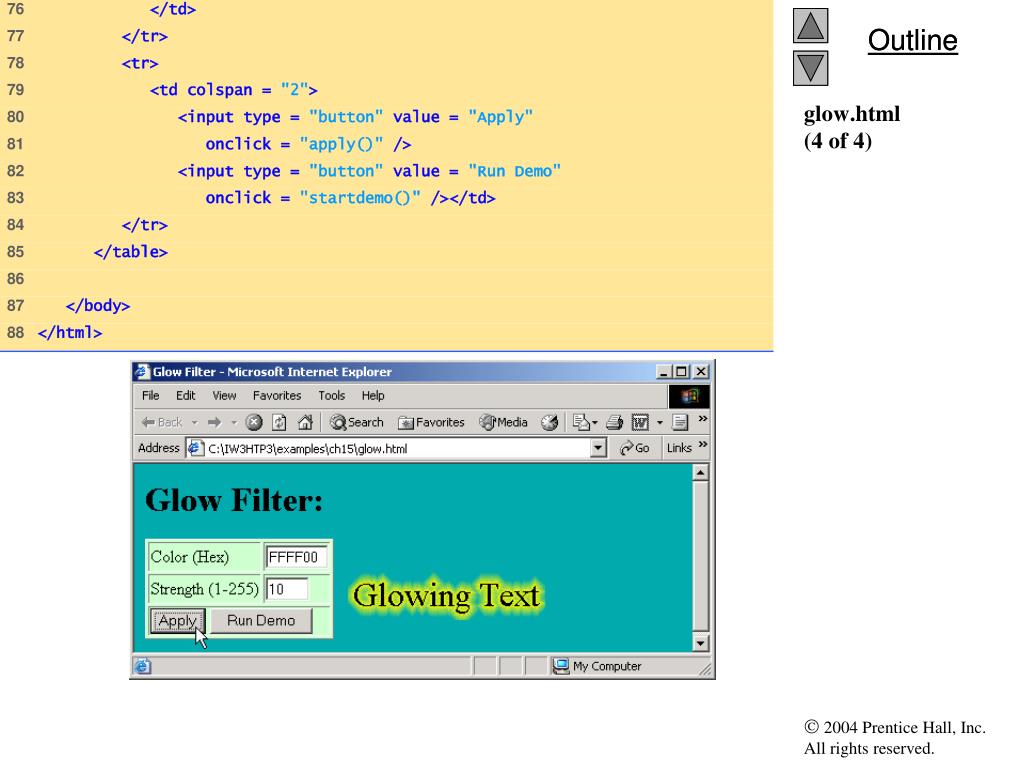The image size is (1024, 768).
Task: Open the Media toolbar button
Action: click(503, 423)
